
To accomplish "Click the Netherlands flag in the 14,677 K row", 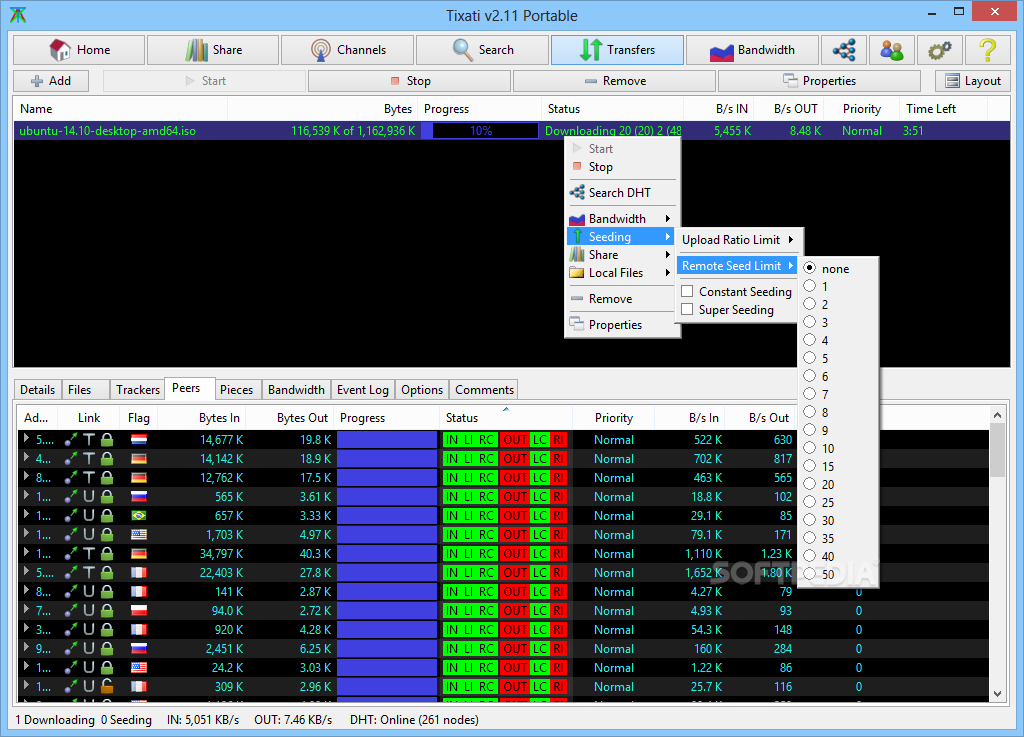I will [138, 440].
